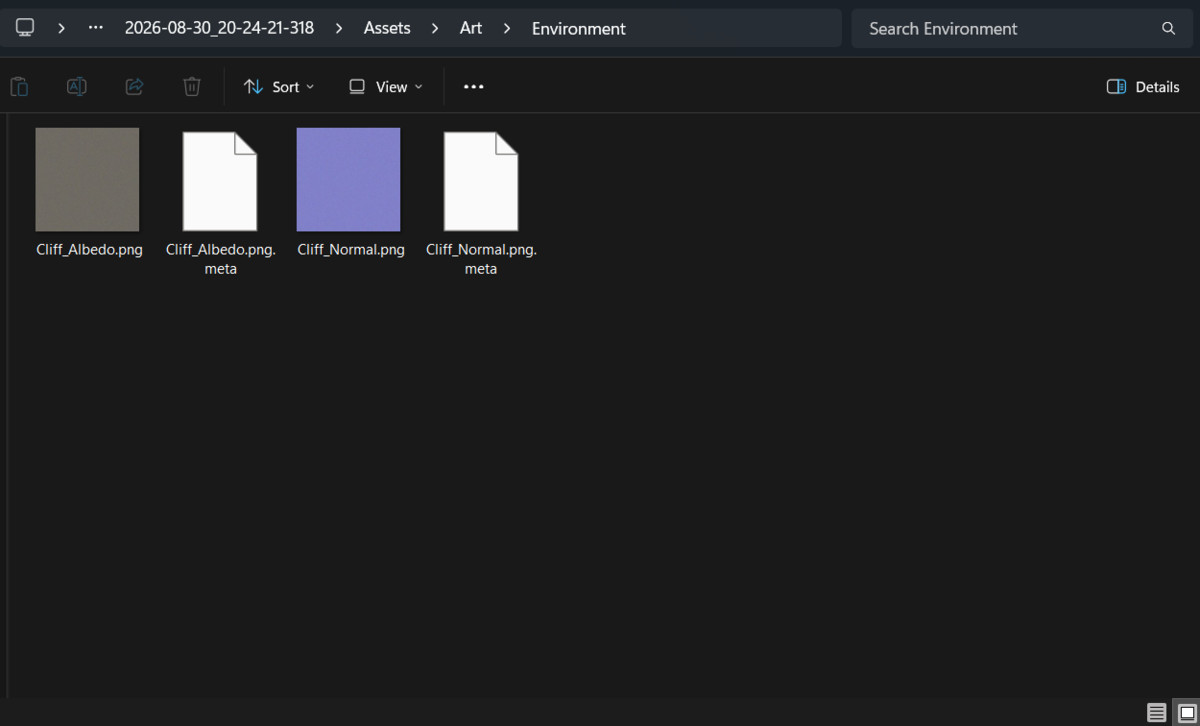Expand chevron after 2026-08-30_20-24-21-318 folder
This screenshot has width=1200, height=726.
339,28
